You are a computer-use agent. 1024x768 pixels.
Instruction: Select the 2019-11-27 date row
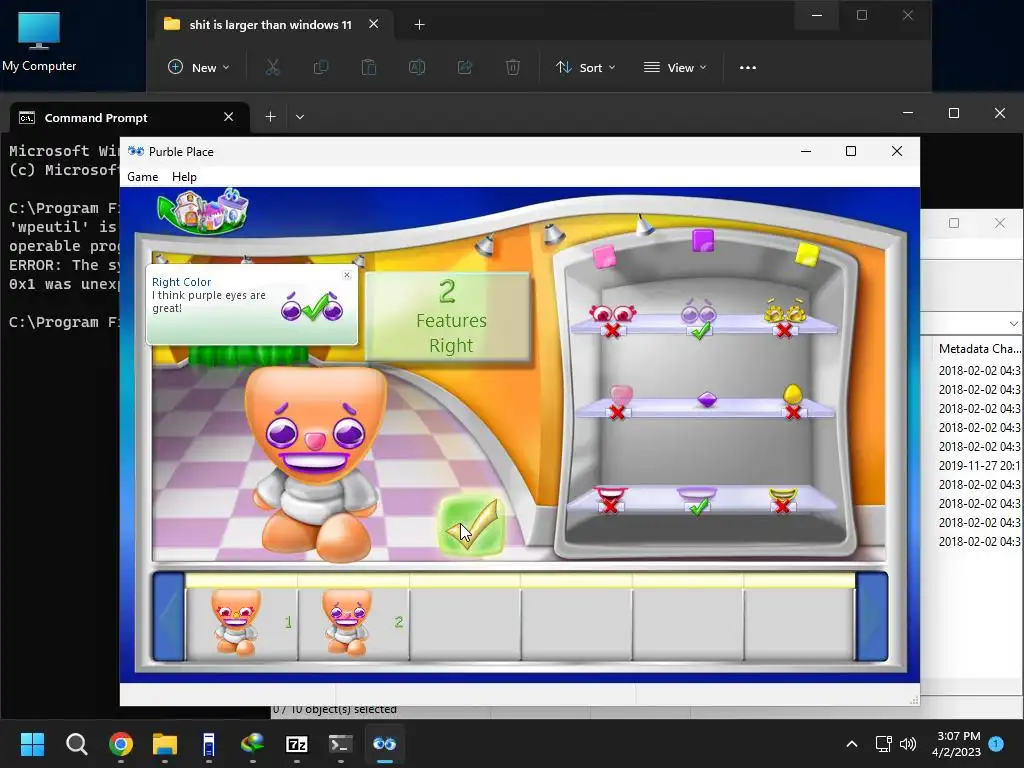tap(979, 466)
